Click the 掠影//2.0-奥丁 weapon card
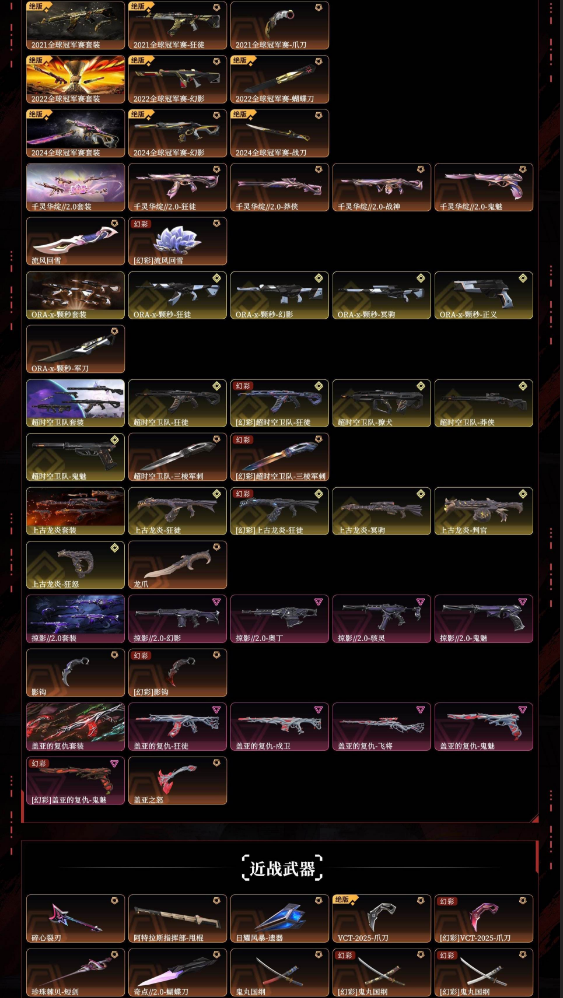563x998 pixels. coord(279,619)
